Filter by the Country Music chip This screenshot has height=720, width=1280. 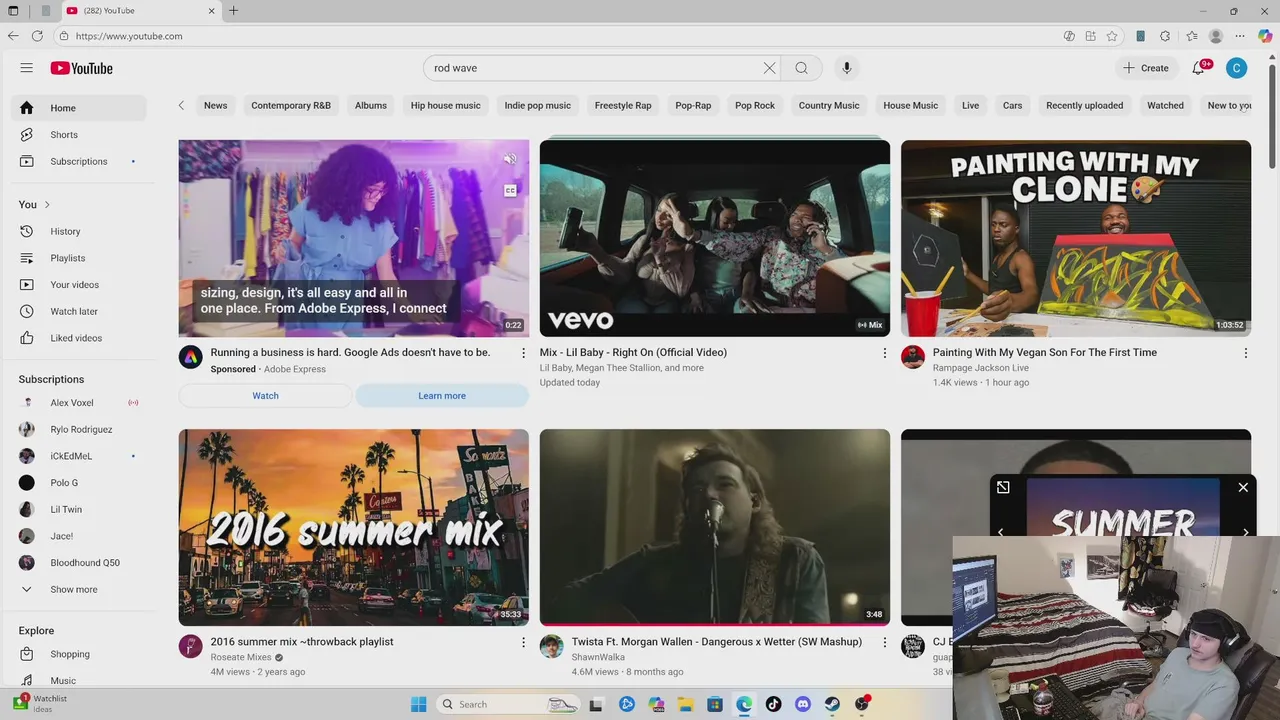[x=829, y=105]
